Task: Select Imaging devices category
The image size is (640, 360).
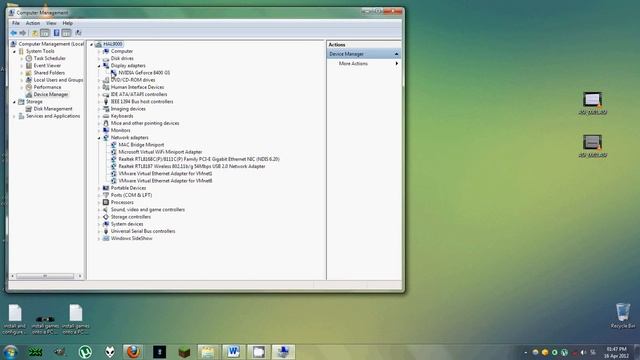Action: click(128, 109)
